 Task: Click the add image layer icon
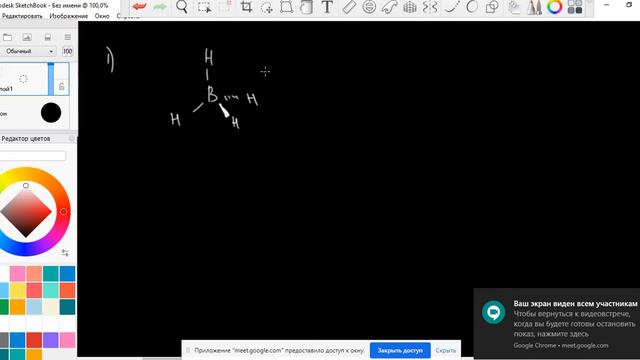tap(27, 37)
